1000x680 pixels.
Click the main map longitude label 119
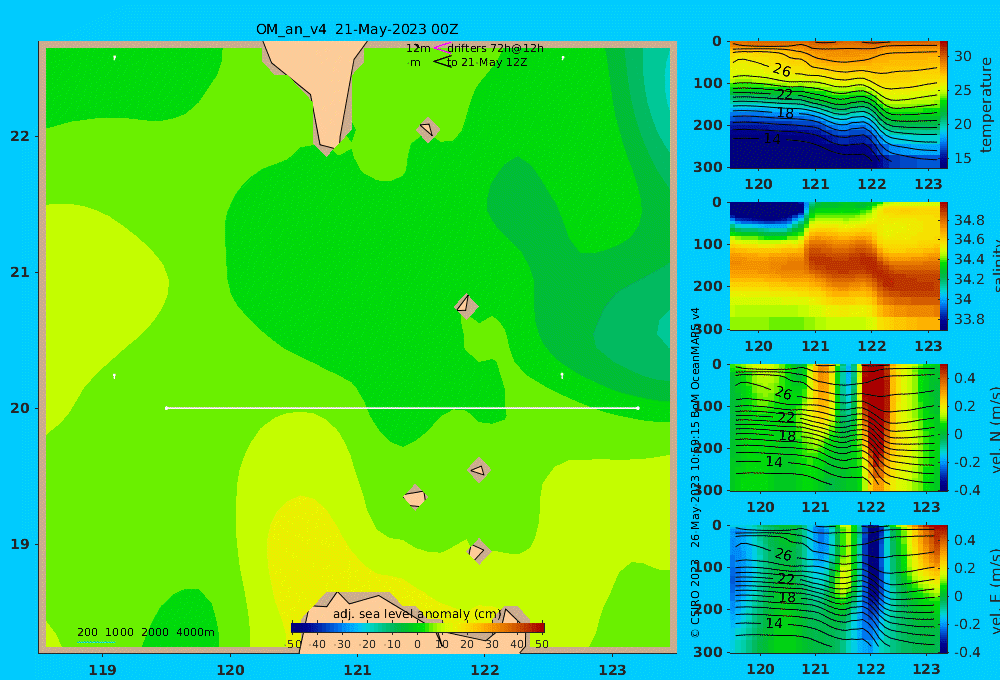102,670
